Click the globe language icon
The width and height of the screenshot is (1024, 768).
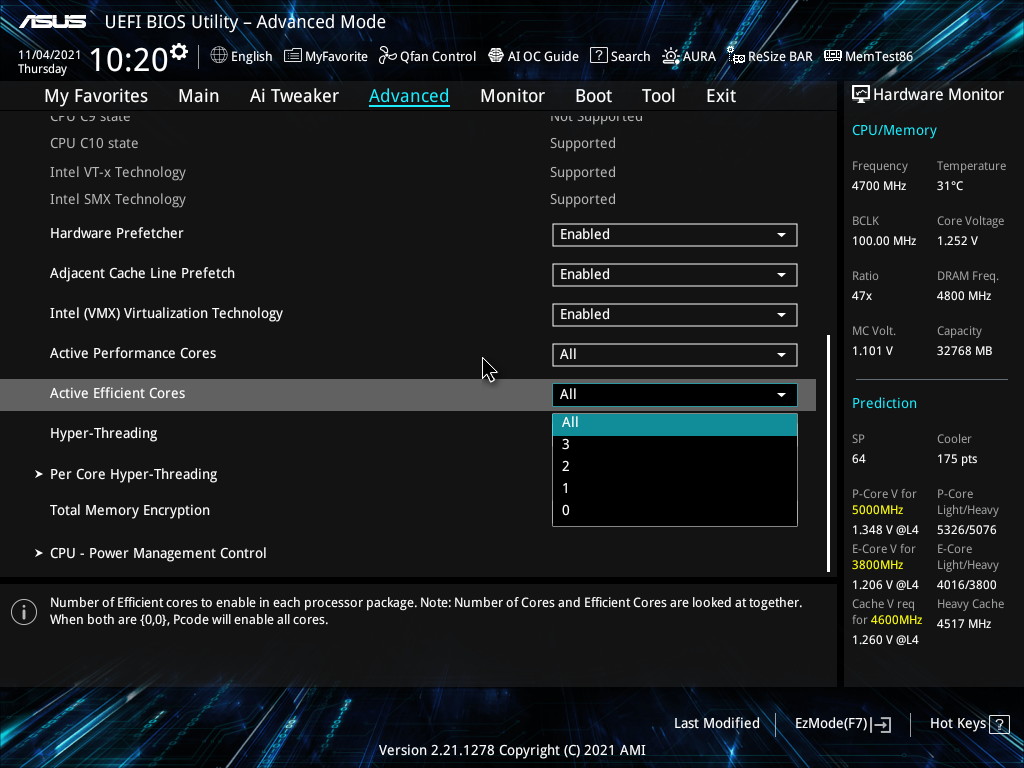click(x=219, y=56)
